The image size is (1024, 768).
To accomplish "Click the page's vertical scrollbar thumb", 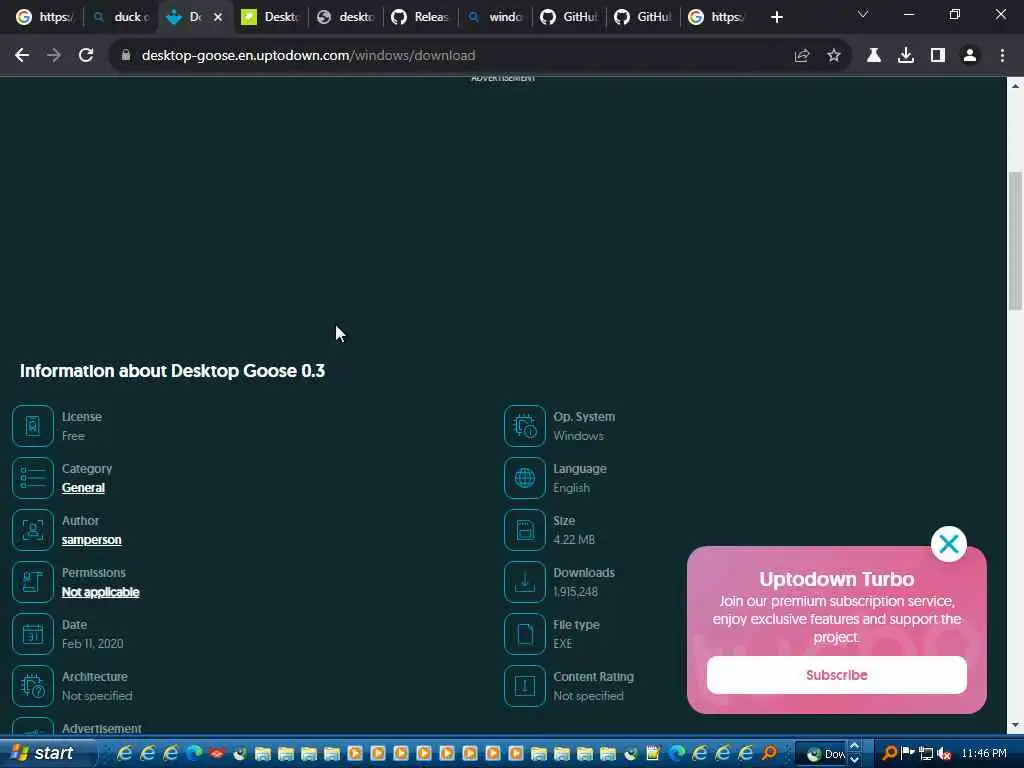I will point(1015,240).
